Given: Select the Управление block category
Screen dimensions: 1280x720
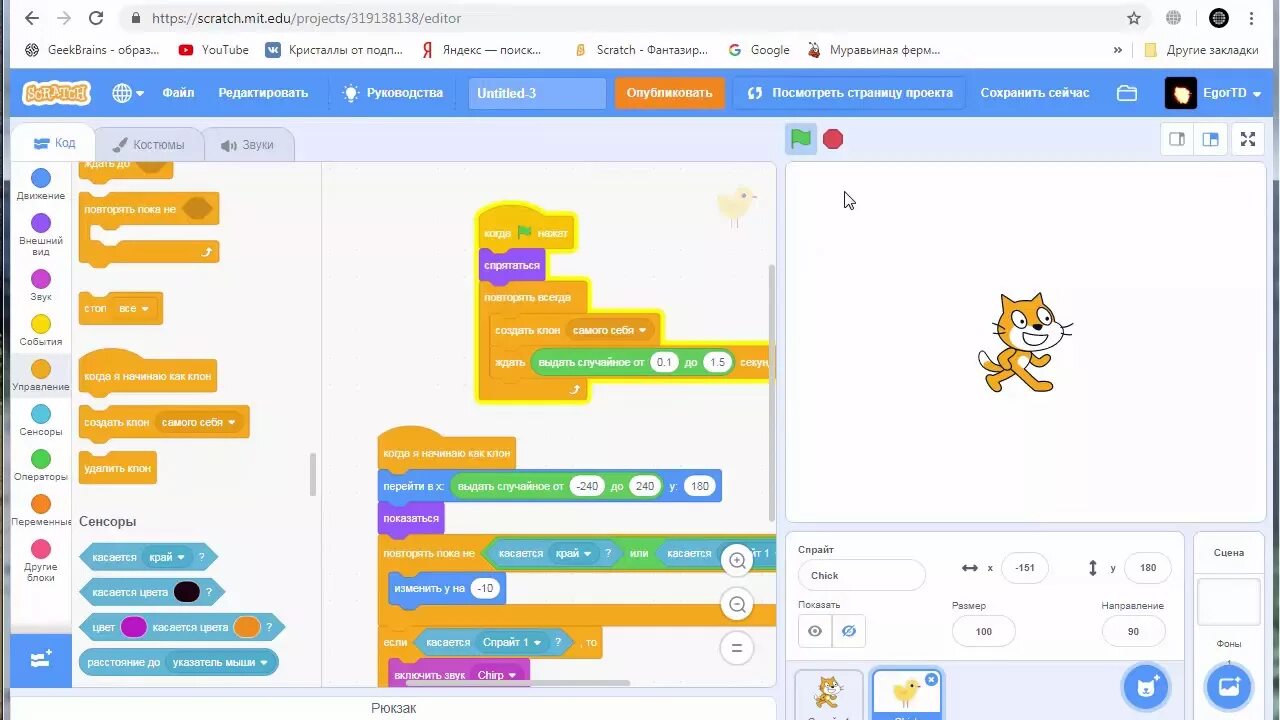Looking at the screenshot, I should (41, 376).
